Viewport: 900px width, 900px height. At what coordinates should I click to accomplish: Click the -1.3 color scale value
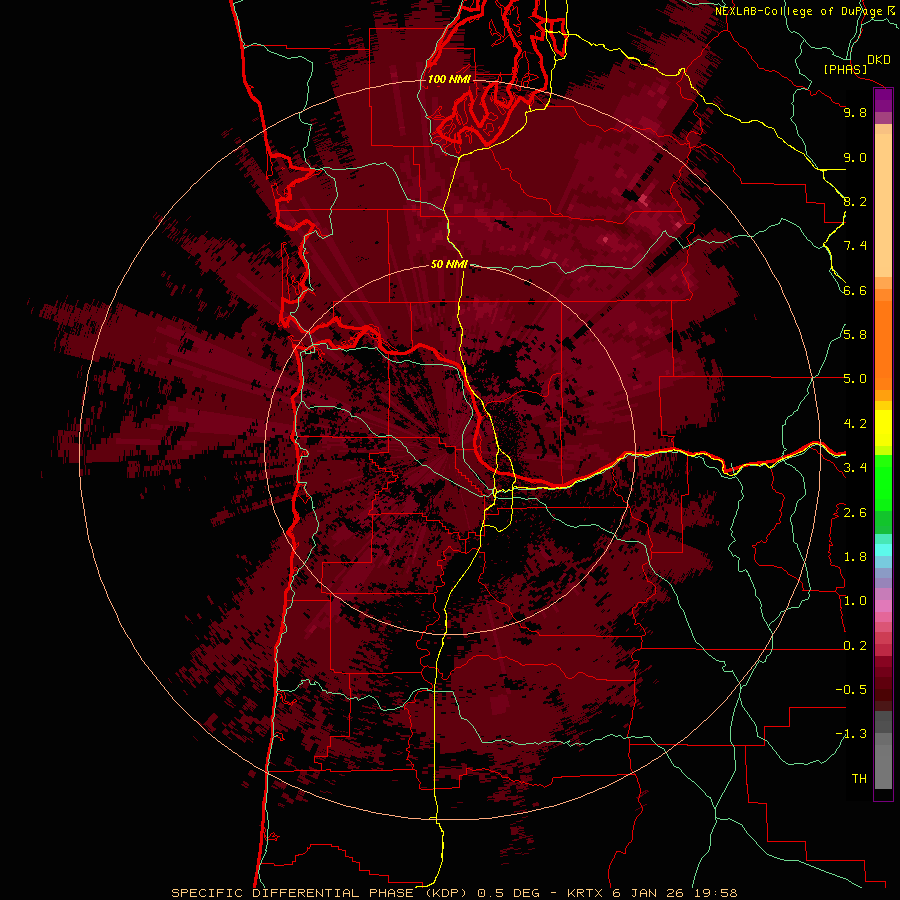tap(851, 734)
